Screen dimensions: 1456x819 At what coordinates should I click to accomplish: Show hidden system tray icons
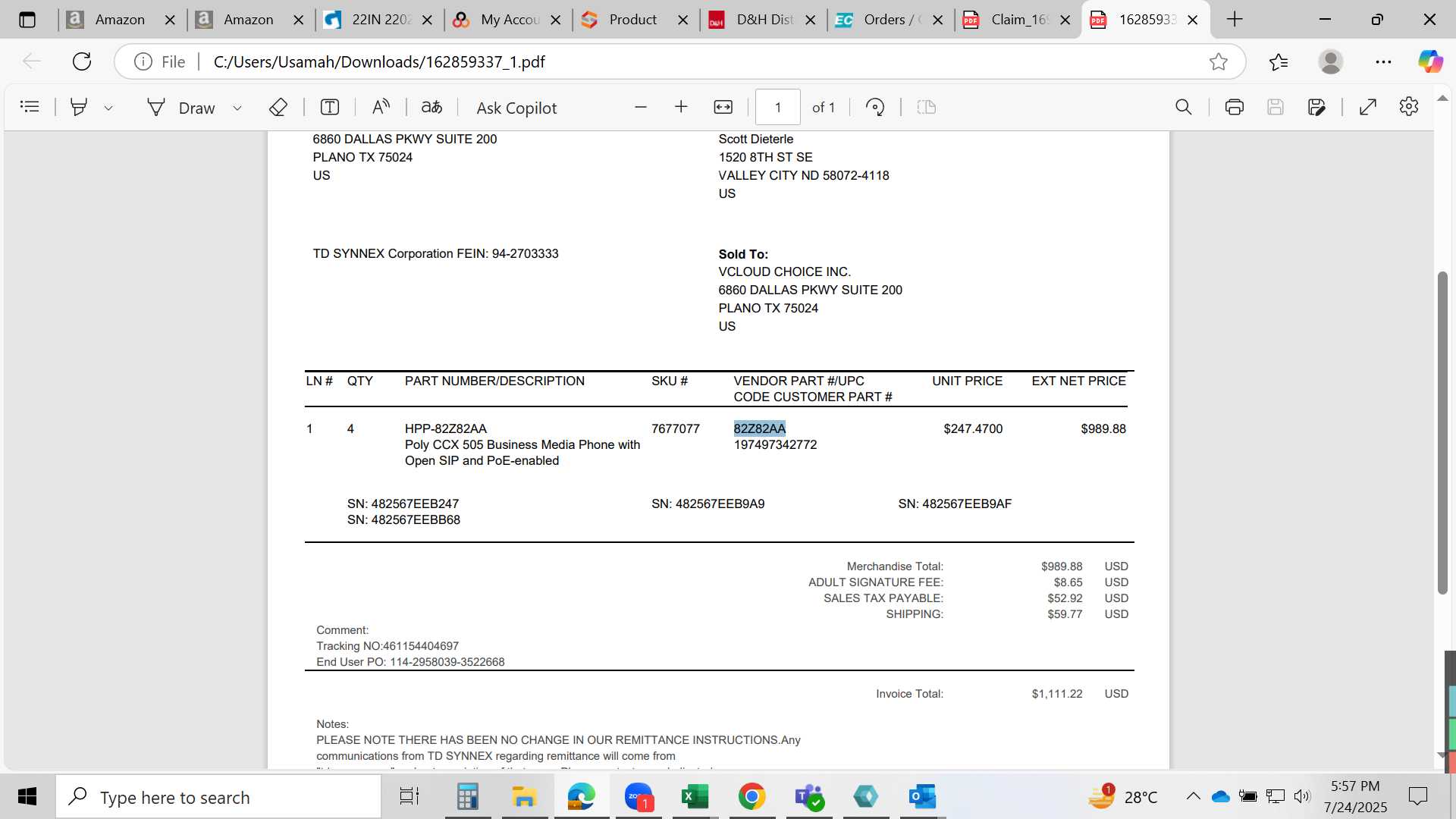[1193, 796]
